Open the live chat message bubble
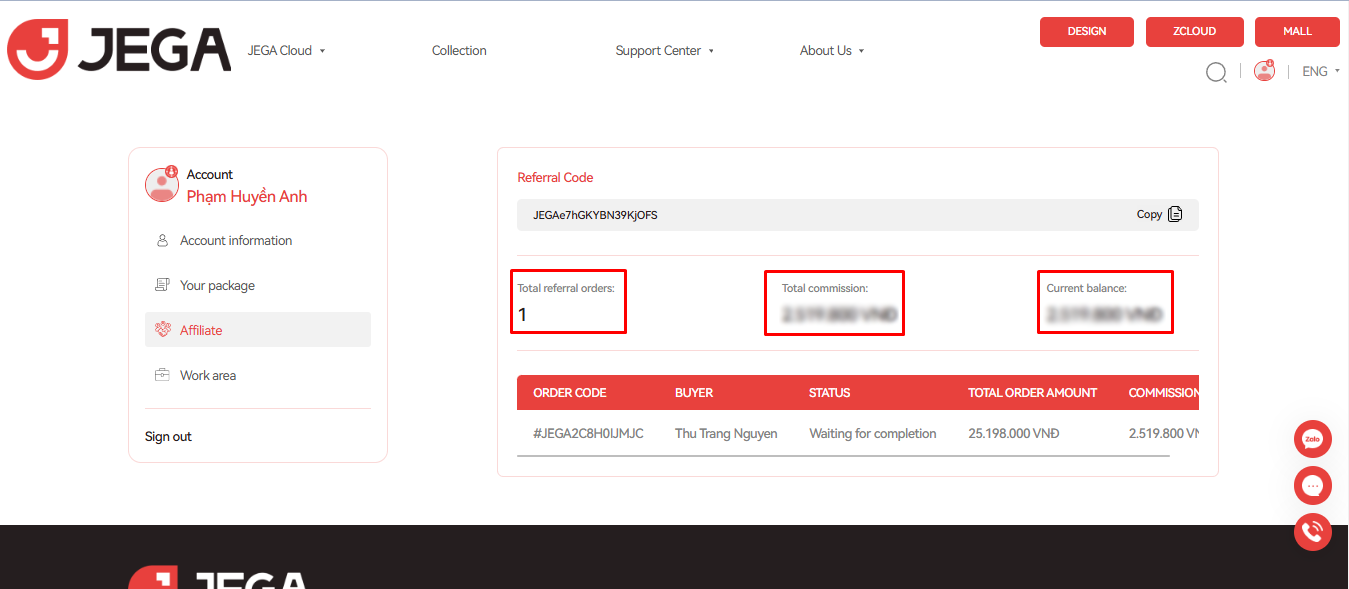The width and height of the screenshot is (1349, 589). coord(1312,485)
